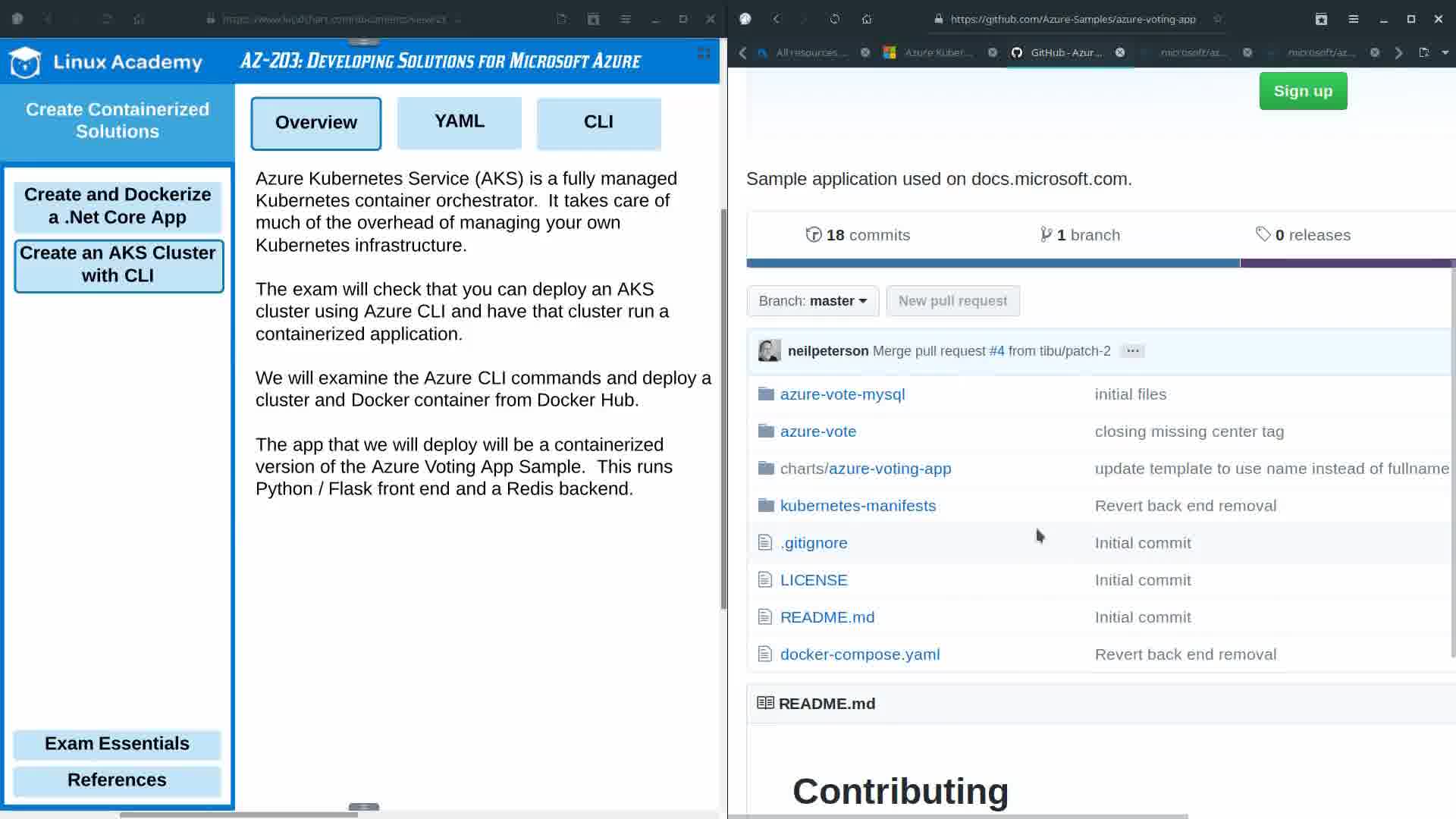
Task: Expand commit message ellipsis button
Action: (x=1132, y=351)
